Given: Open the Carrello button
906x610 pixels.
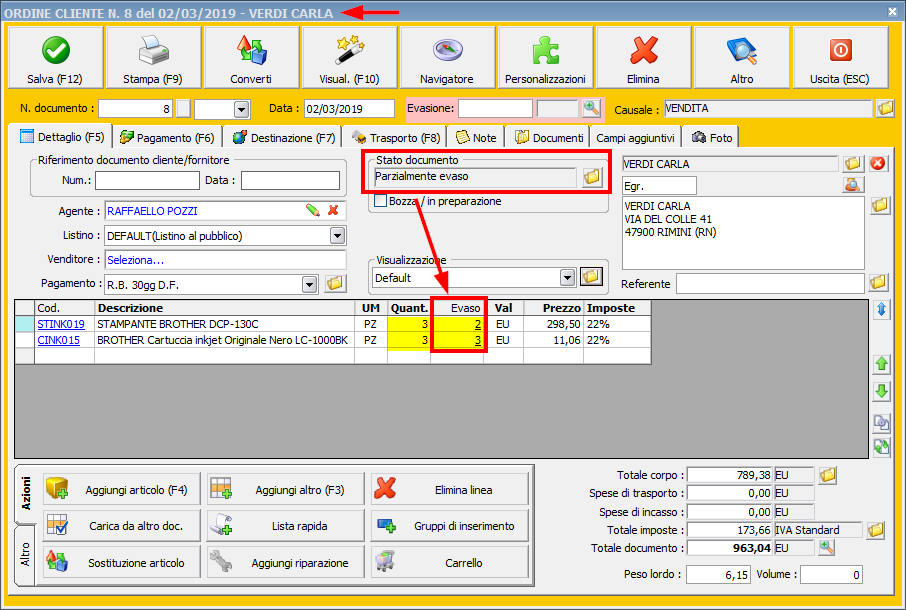Looking at the screenshot, I should (x=450, y=562).
